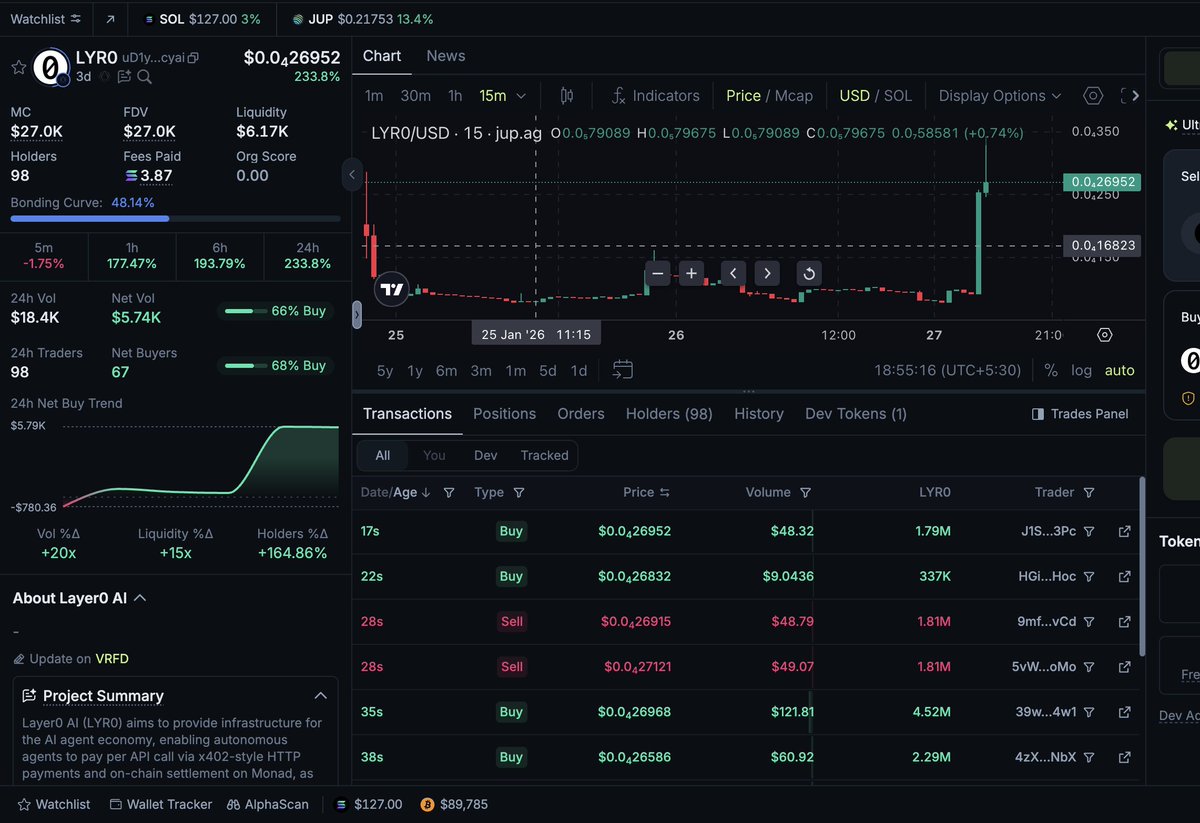Toggle the Trades Panel
Image resolution: width=1200 pixels, height=823 pixels.
pos(1079,414)
